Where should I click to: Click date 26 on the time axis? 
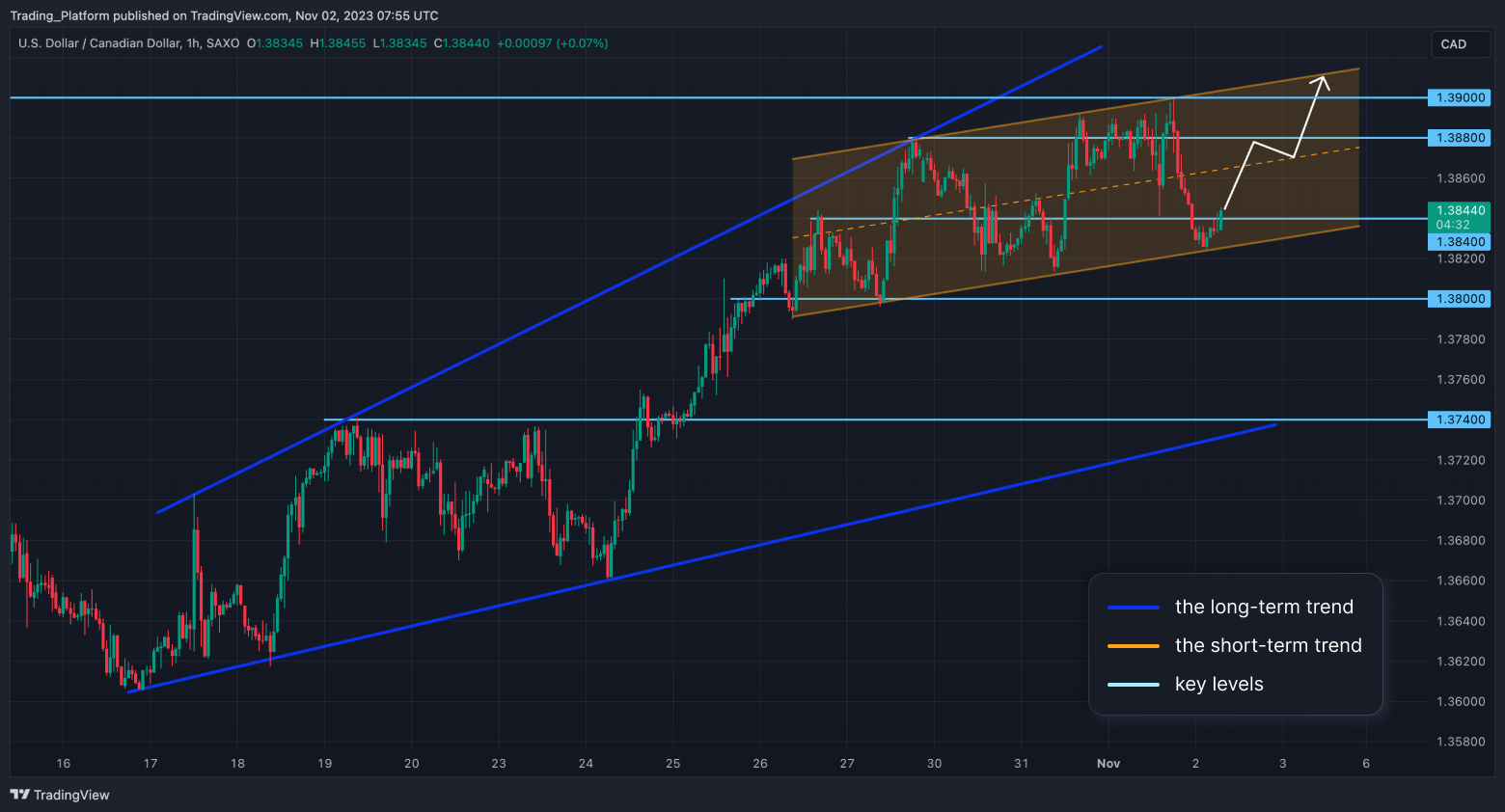[760, 763]
